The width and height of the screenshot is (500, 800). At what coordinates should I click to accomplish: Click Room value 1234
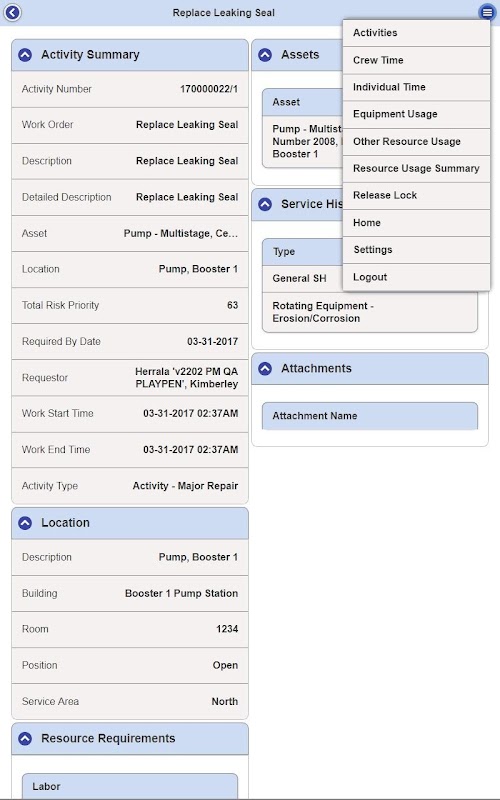(x=227, y=629)
